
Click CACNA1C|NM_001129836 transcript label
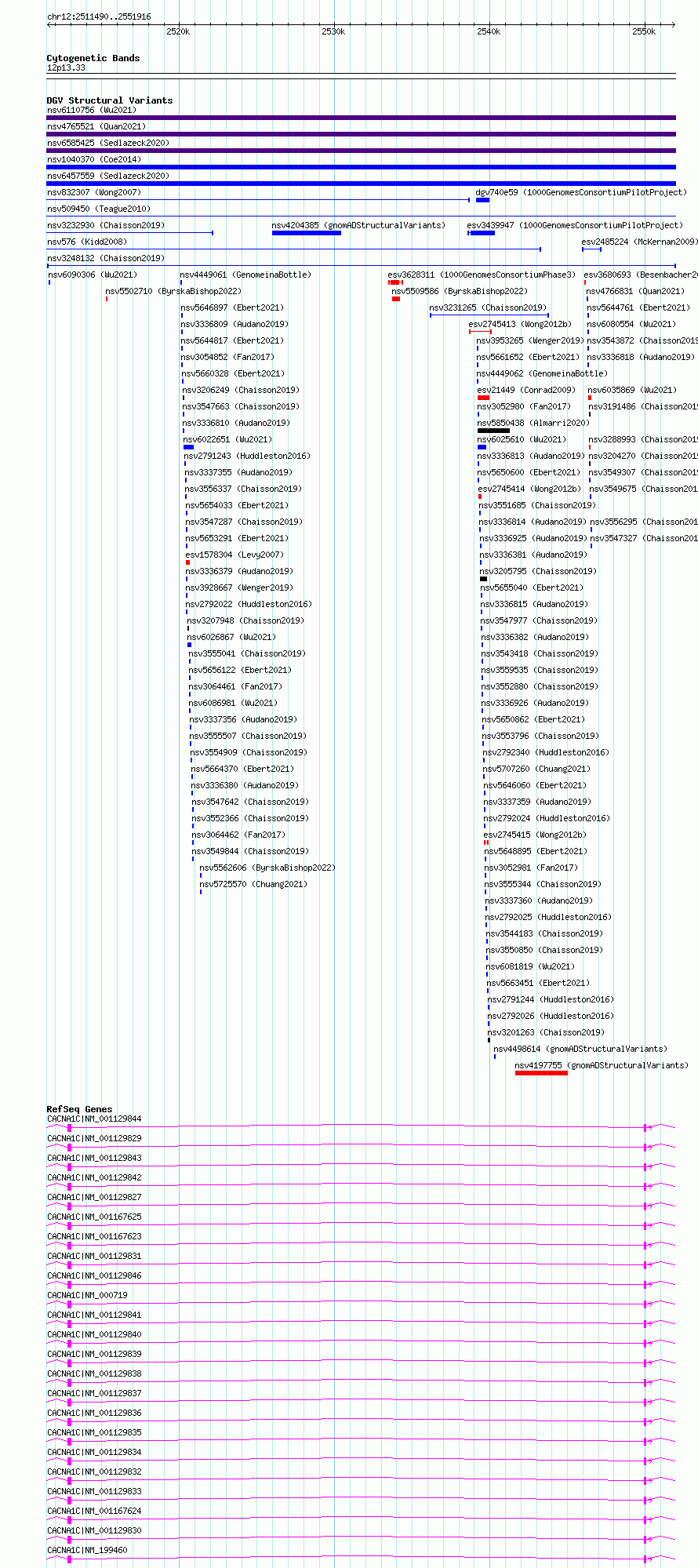click(94, 1413)
